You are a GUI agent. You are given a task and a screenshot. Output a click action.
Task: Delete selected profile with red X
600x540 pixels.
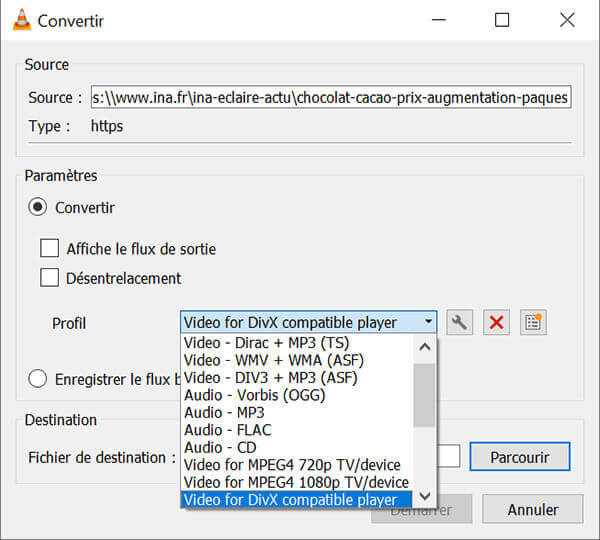496,323
